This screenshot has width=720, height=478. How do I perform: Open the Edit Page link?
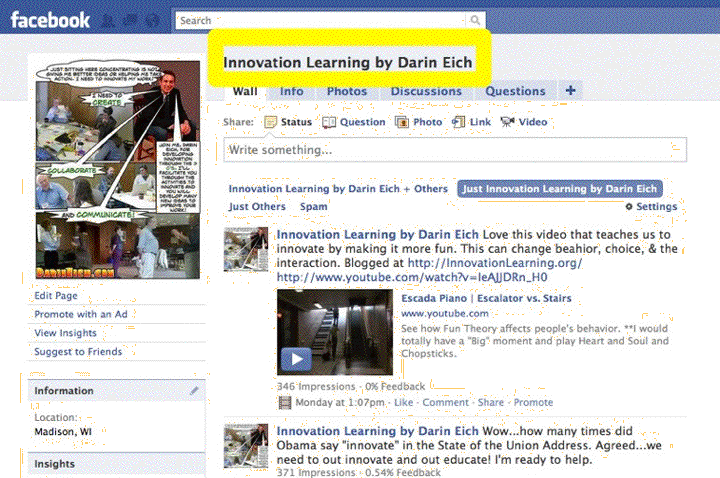coord(56,296)
